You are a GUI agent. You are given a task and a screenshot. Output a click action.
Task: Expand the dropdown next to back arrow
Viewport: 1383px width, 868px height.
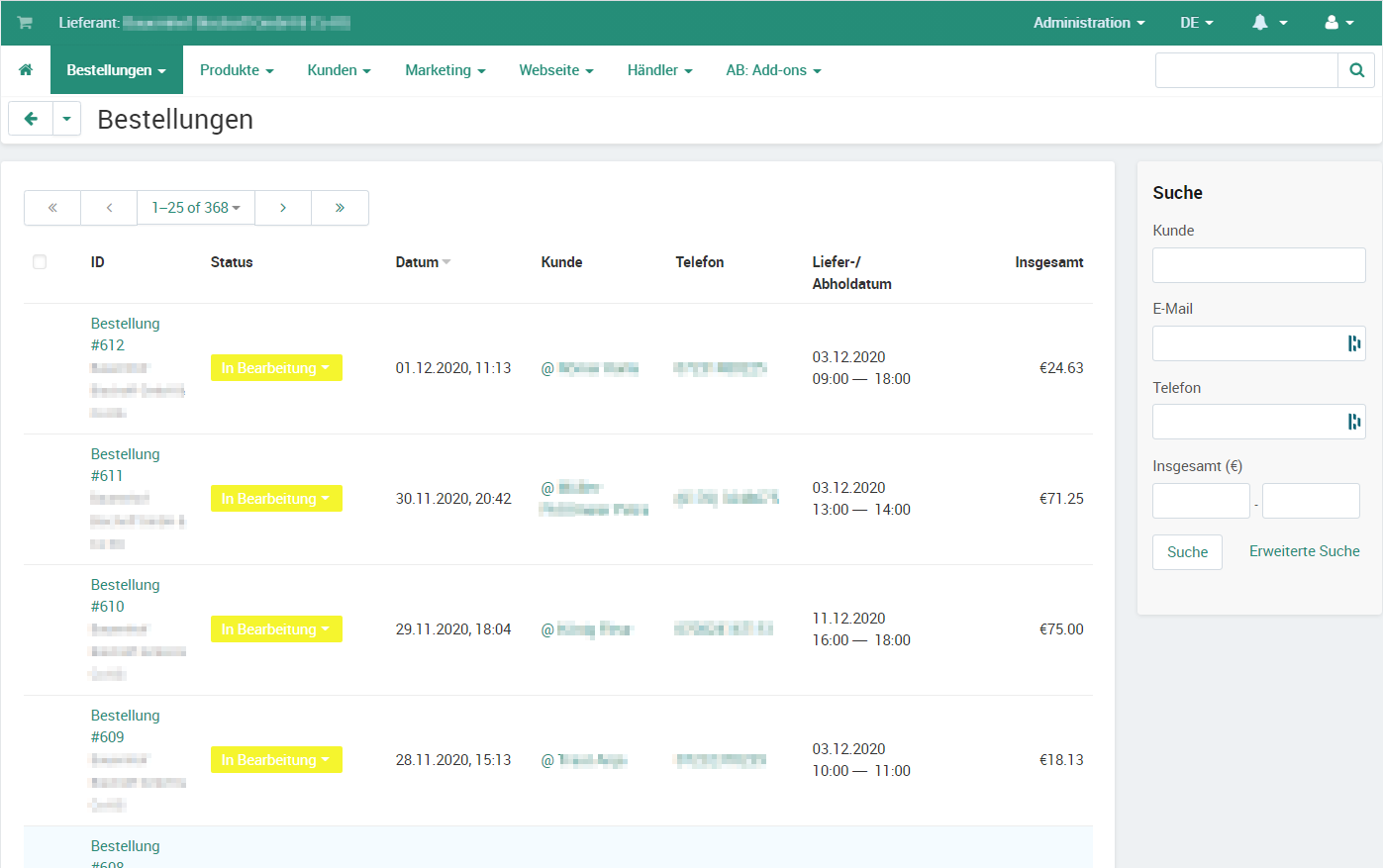(66, 119)
